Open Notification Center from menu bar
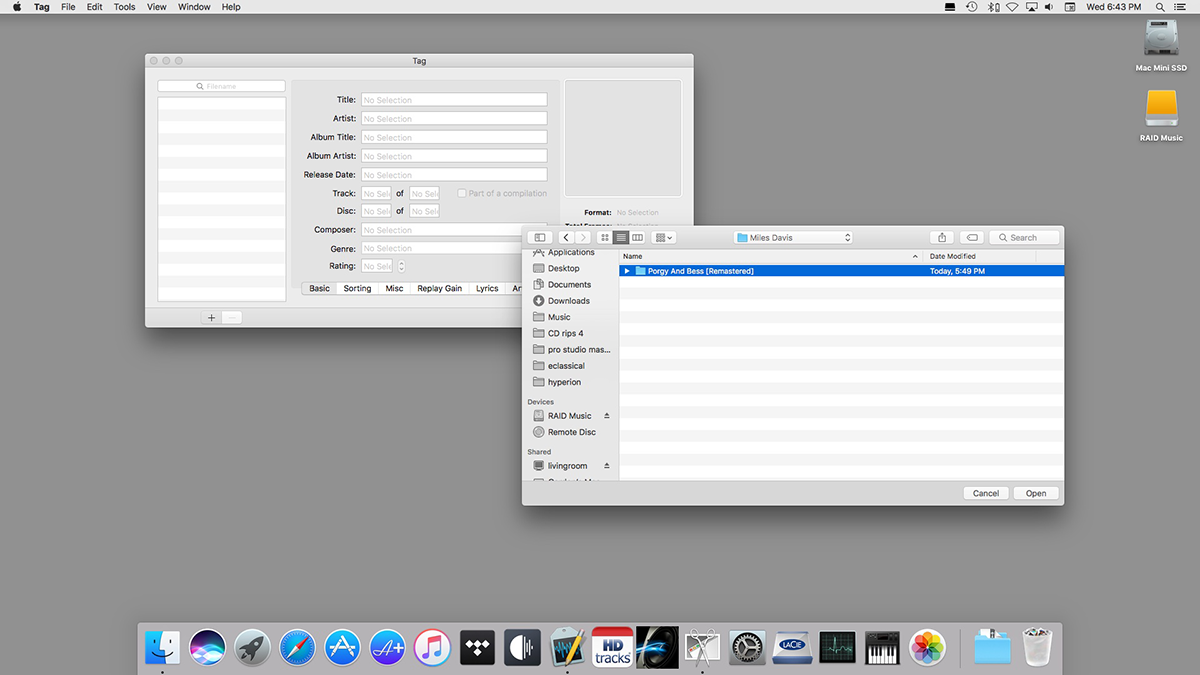This screenshot has width=1200, height=675. point(1182,7)
